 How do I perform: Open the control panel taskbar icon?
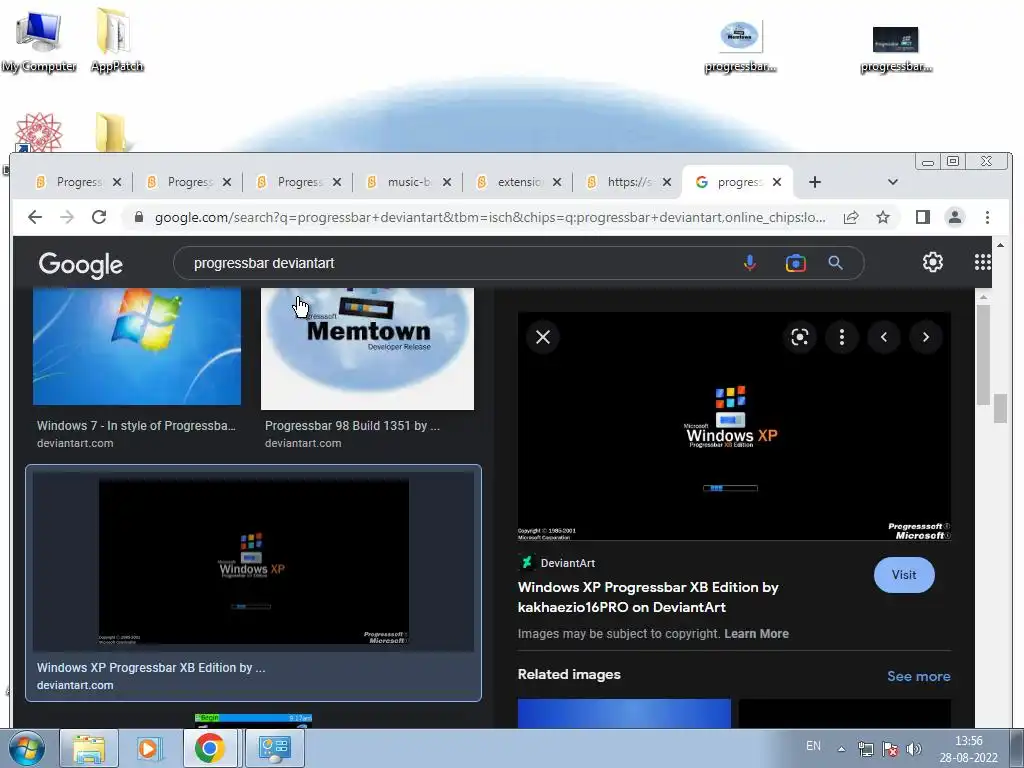click(x=274, y=748)
